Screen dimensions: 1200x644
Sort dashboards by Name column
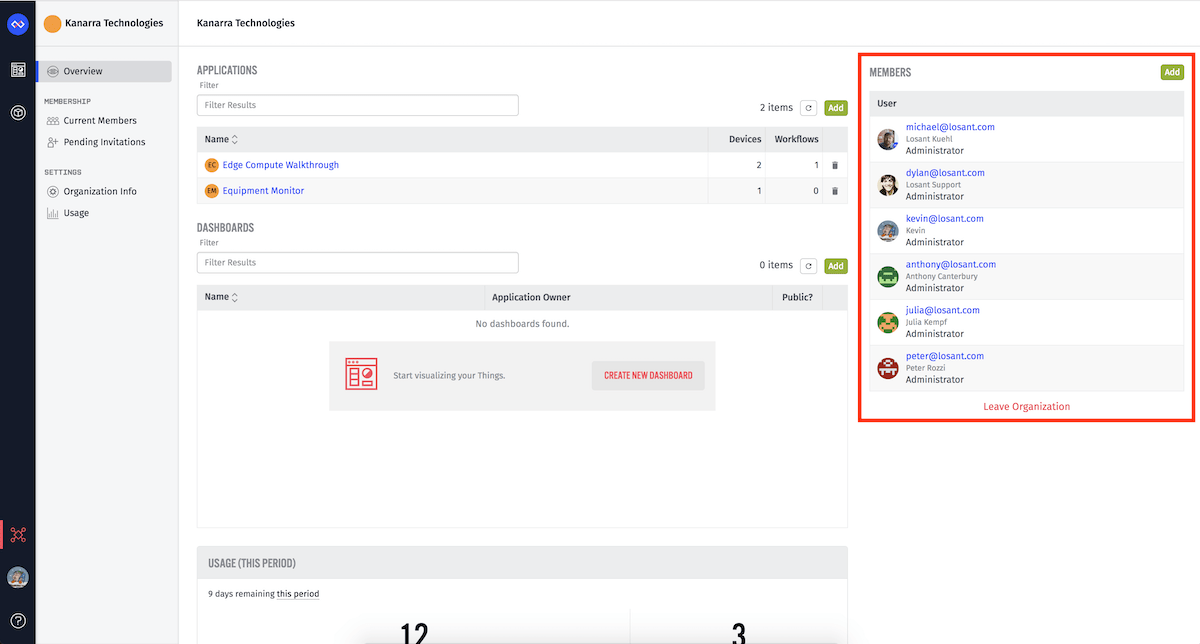coord(222,297)
